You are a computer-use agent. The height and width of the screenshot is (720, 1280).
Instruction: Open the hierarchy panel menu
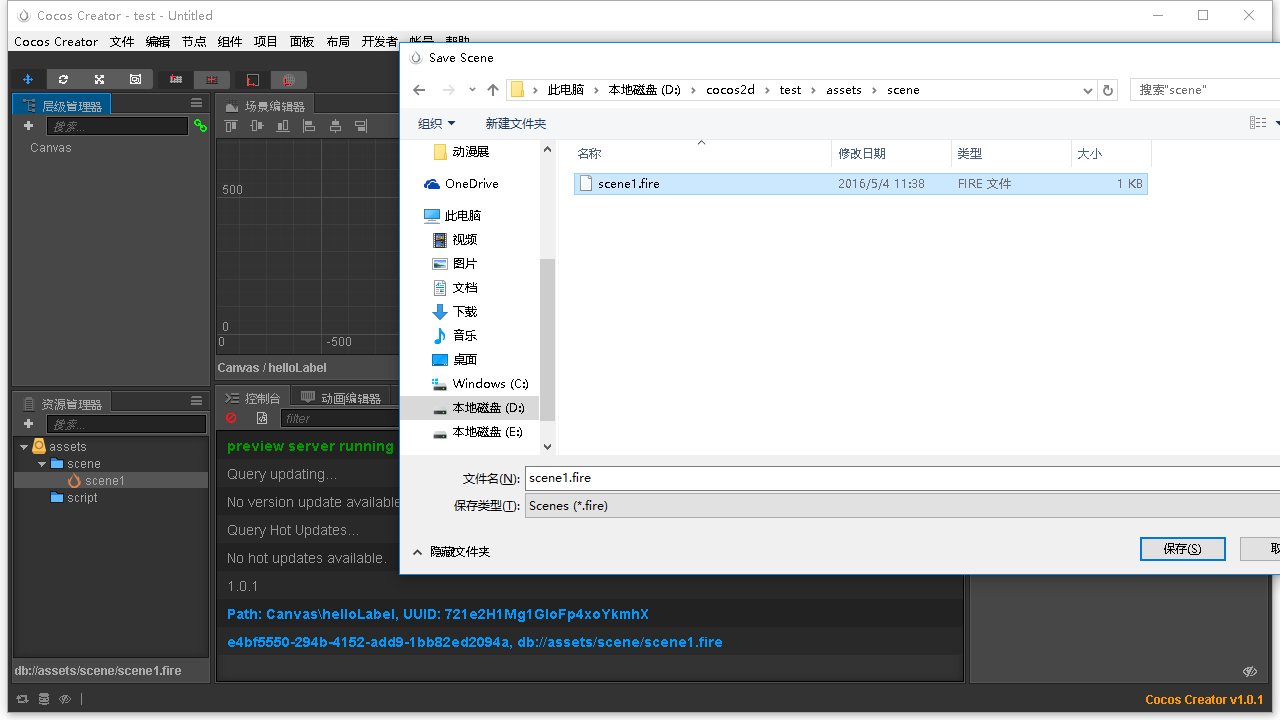pos(197,104)
